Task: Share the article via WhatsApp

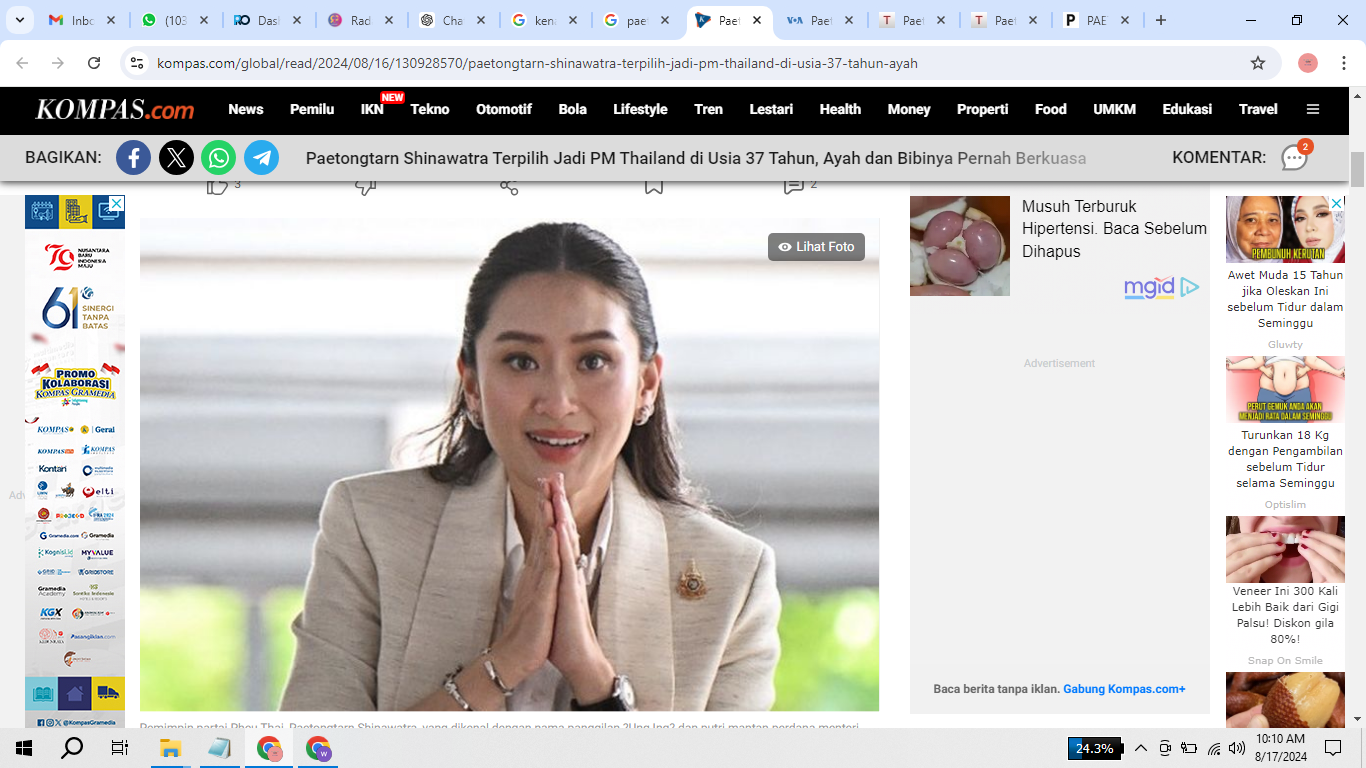Action: 219,158
